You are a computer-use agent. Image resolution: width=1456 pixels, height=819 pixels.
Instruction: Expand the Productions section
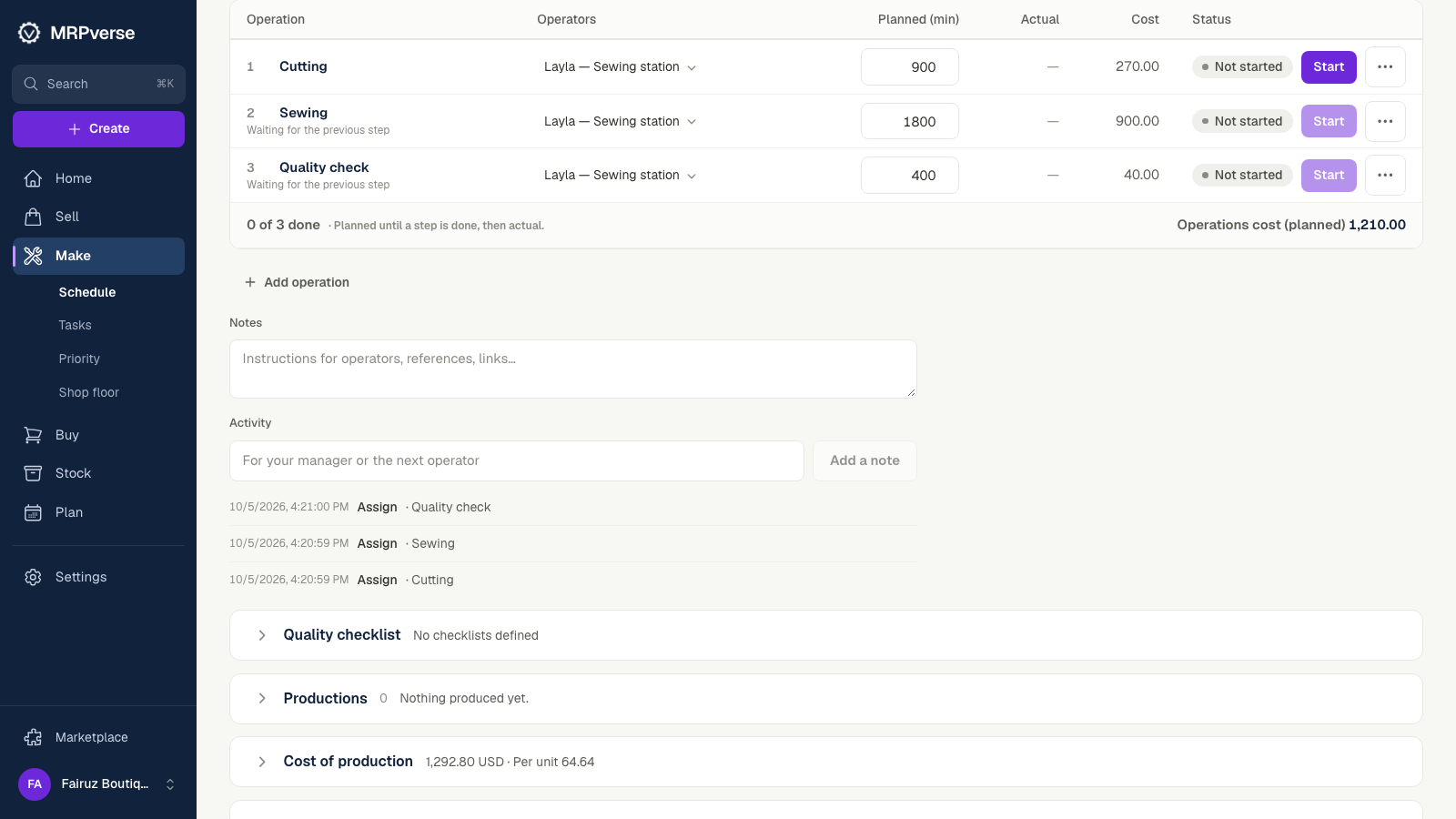262,698
